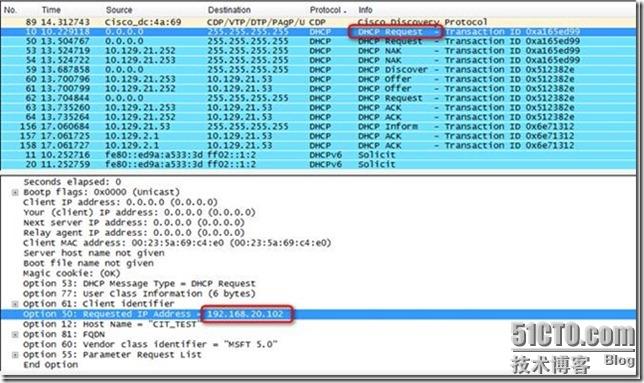
Task: Select packet 53 DHCP NAK row
Action: coord(318,50)
